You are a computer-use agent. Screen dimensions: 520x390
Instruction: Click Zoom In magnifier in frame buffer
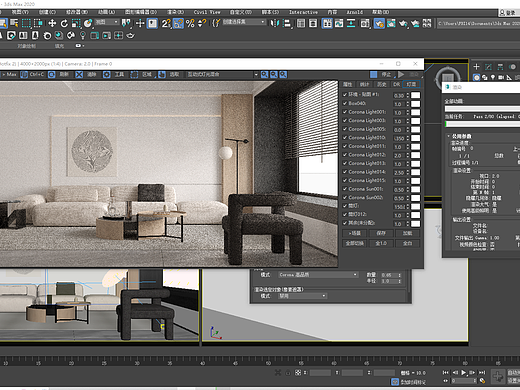(x=264, y=75)
